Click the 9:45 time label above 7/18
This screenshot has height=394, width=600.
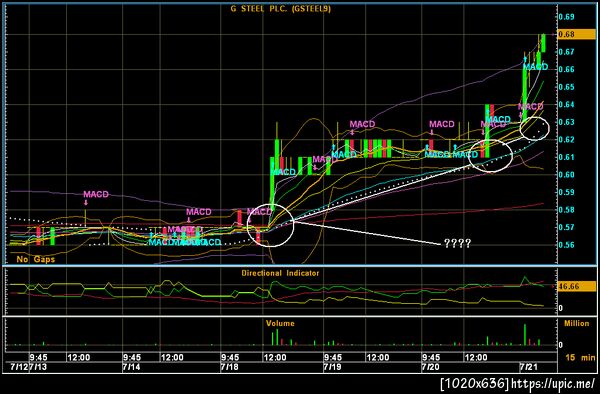click(x=230, y=358)
